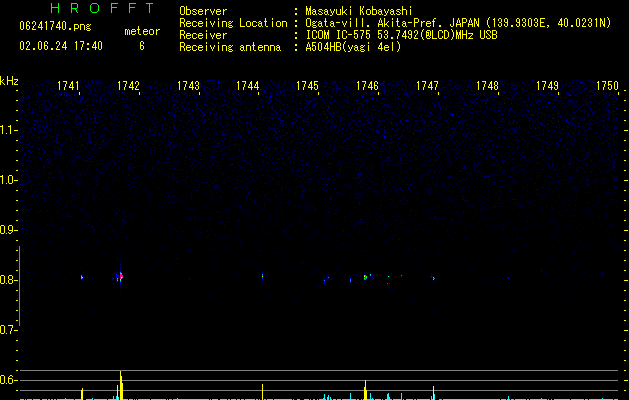Select the filename 06241740.png
This screenshot has height=400, width=629.
coord(55,27)
